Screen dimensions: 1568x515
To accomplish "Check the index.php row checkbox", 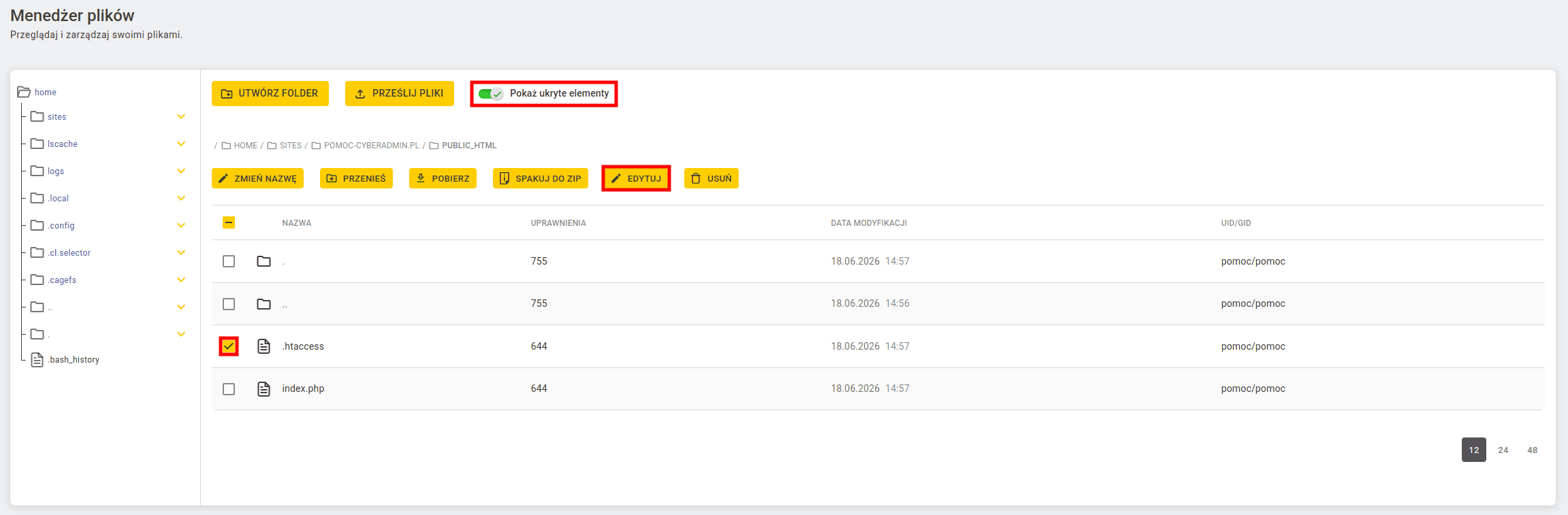I will point(229,389).
